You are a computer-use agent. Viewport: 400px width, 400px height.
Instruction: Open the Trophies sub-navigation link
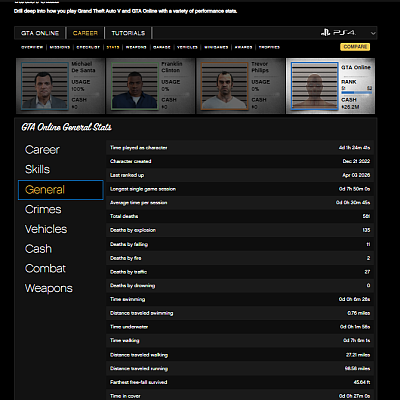[269, 47]
